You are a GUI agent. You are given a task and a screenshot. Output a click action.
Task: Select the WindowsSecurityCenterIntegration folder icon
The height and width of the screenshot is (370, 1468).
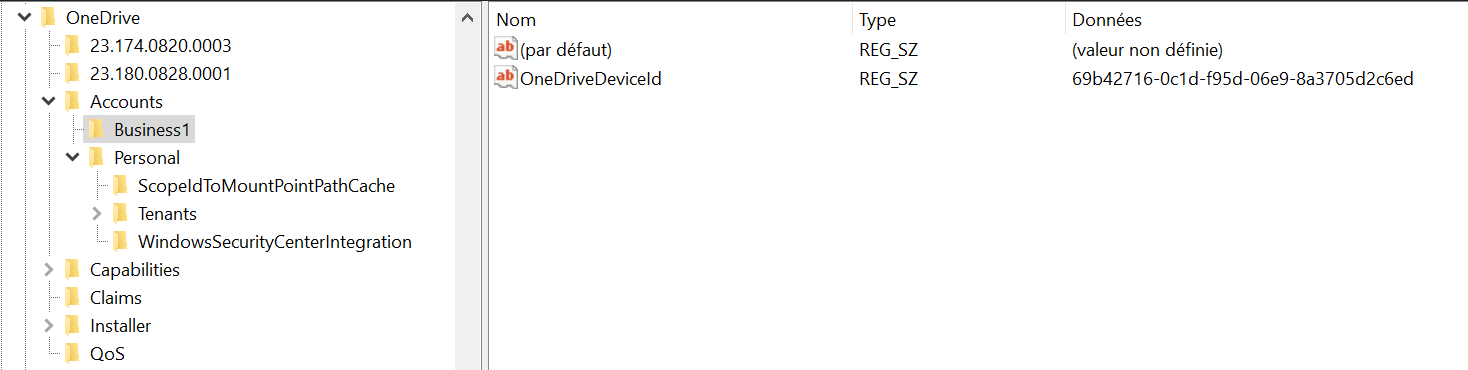click(x=120, y=241)
